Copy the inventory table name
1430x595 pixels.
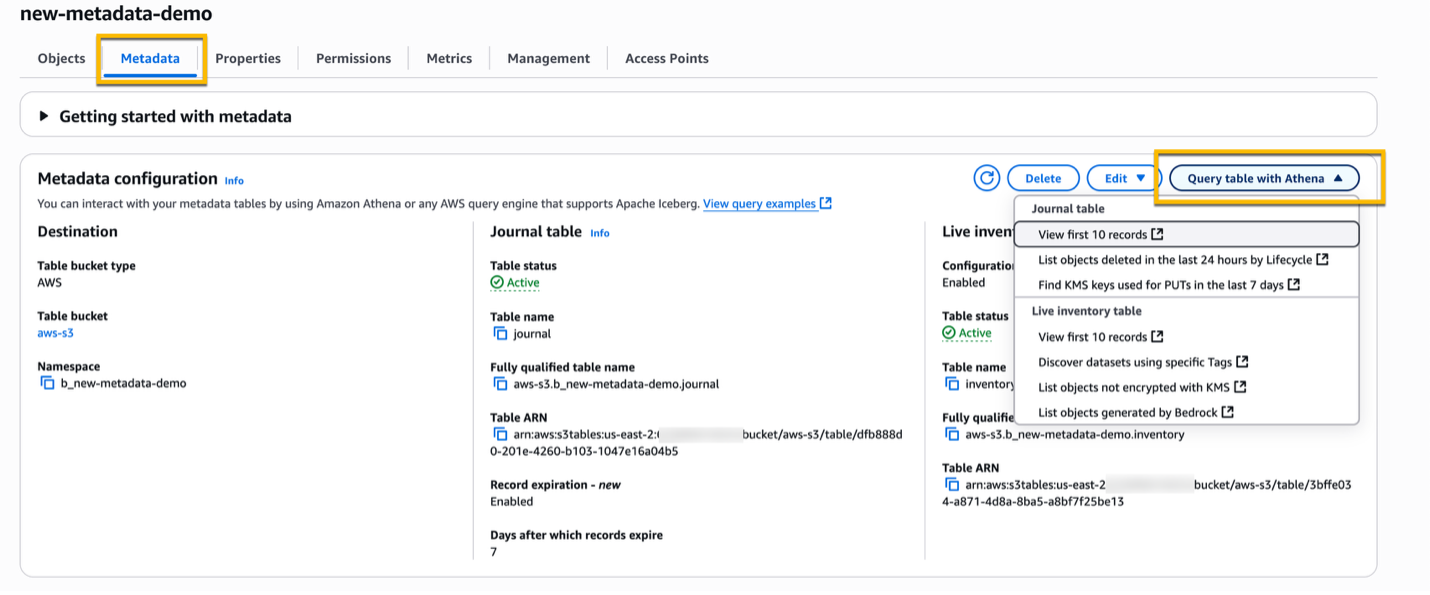953,383
